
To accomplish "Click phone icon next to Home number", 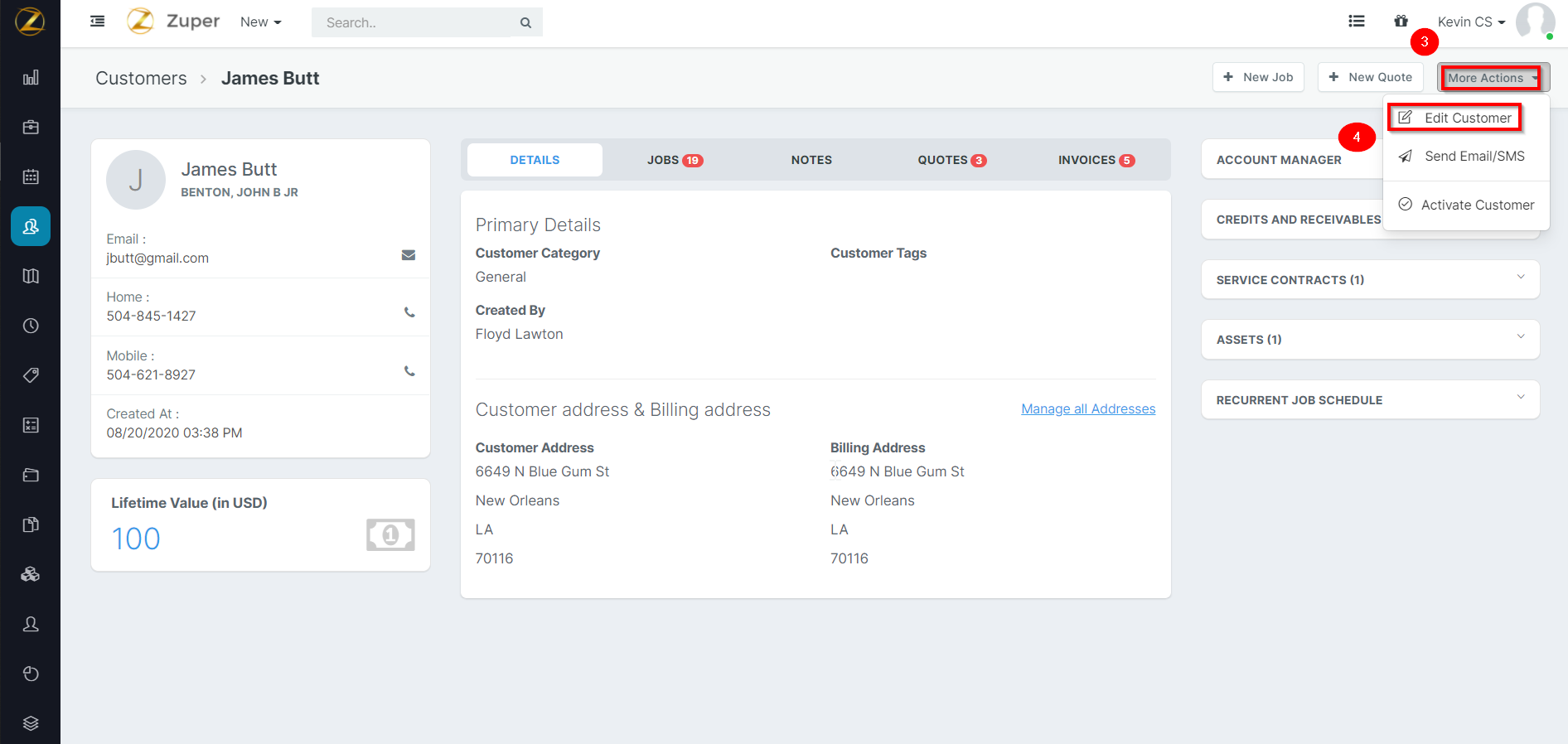I will click(409, 312).
